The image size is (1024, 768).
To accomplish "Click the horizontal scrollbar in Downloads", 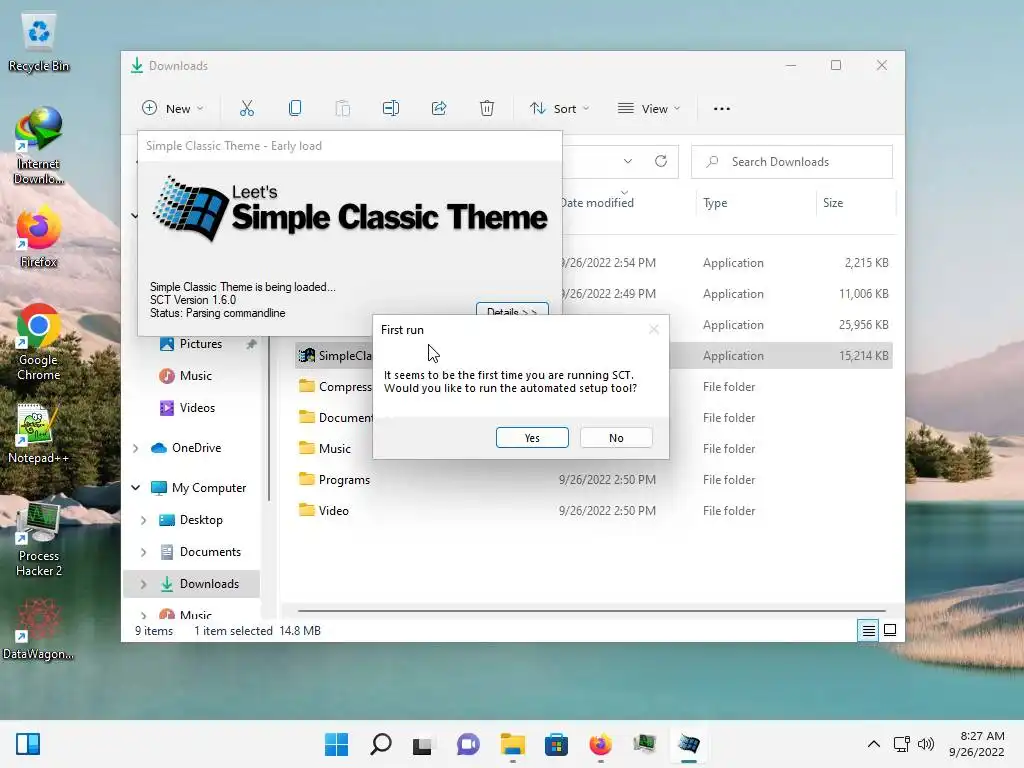I will [x=591, y=611].
